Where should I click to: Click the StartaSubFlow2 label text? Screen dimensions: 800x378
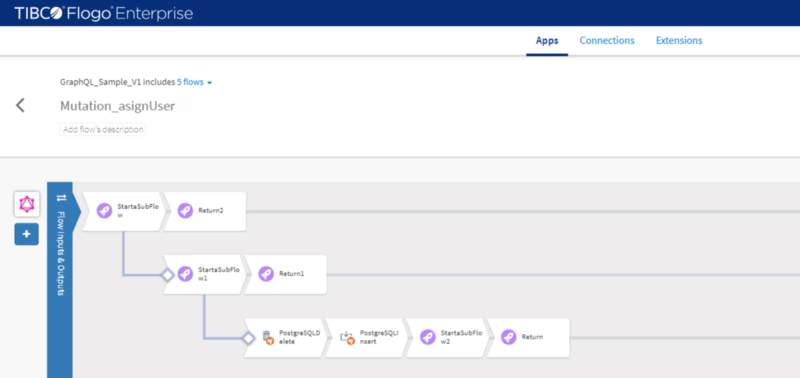point(461,337)
